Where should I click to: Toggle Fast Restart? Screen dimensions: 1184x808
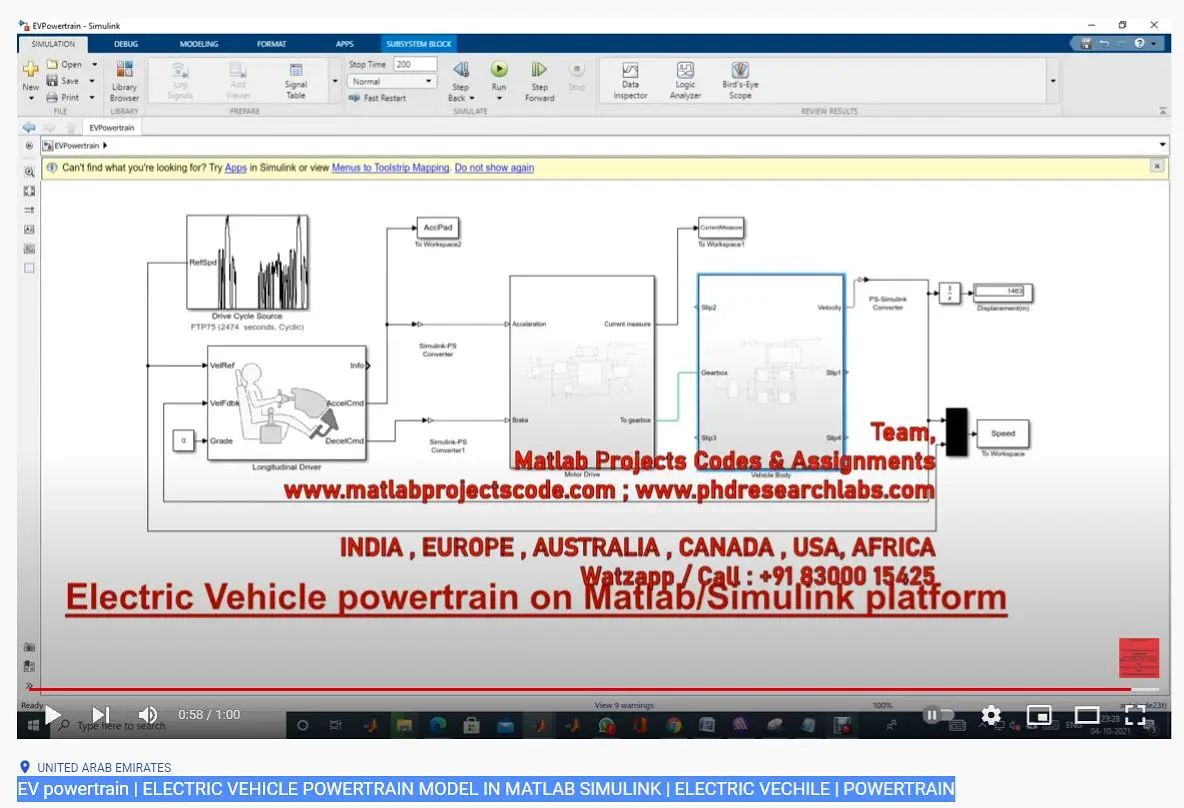[378, 98]
